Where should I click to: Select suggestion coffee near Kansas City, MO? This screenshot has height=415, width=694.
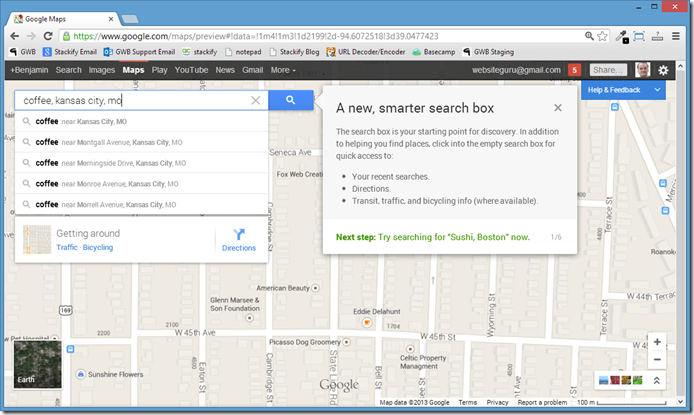coord(142,121)
